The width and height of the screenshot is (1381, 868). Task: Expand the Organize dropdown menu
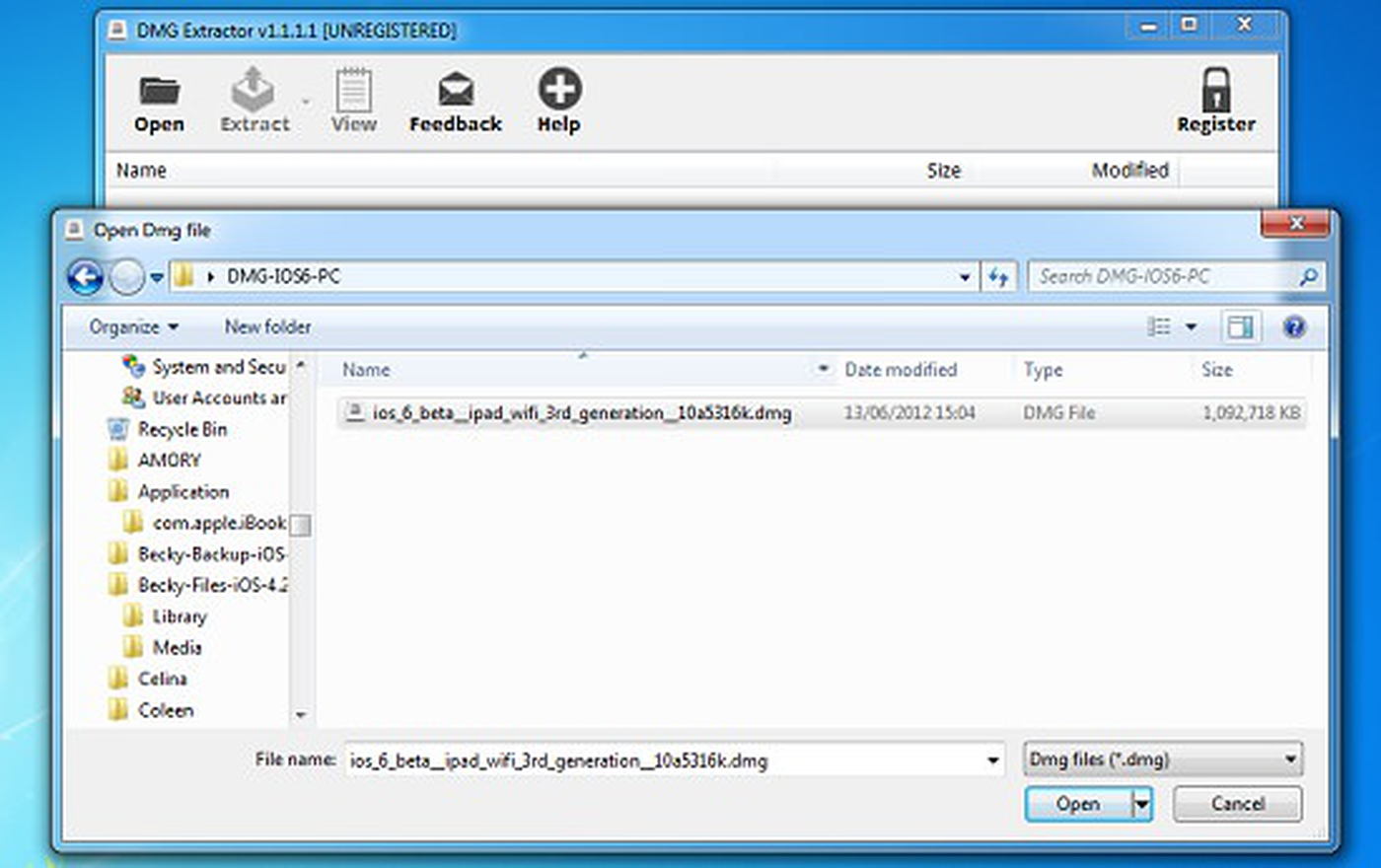(x=133, y=326)
